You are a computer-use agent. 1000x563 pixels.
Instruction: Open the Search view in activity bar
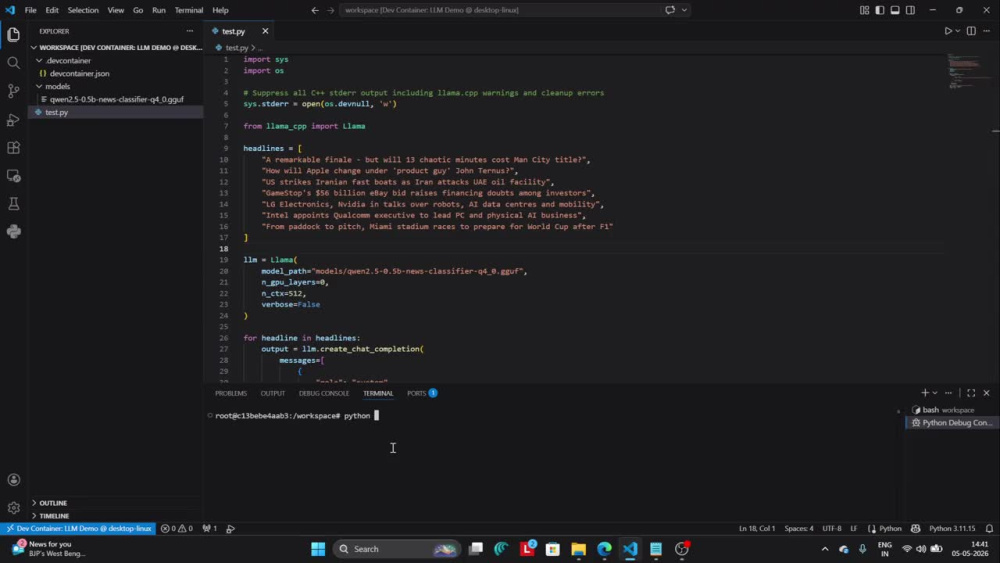(x=13, y=62)
